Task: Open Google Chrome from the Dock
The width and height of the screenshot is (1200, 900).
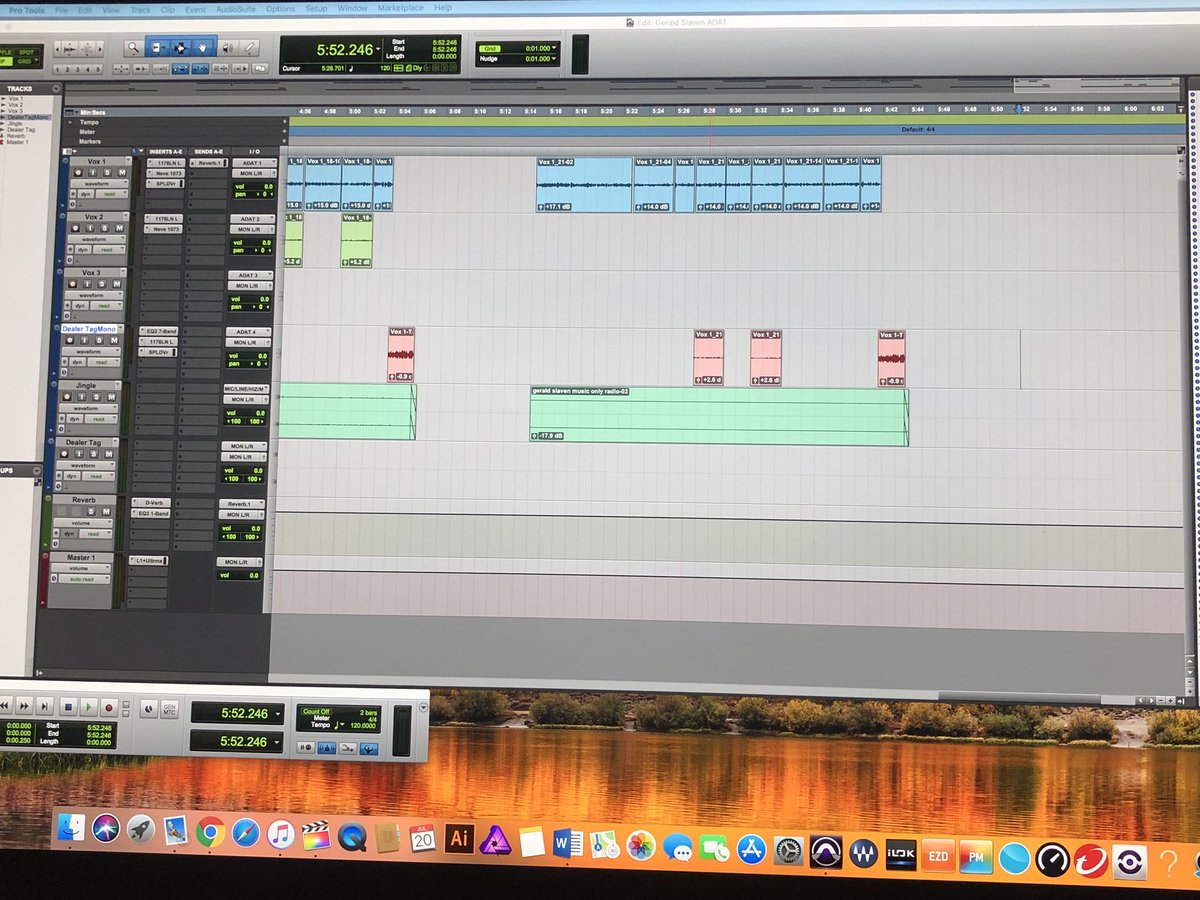Action: (x=209, y=832)
